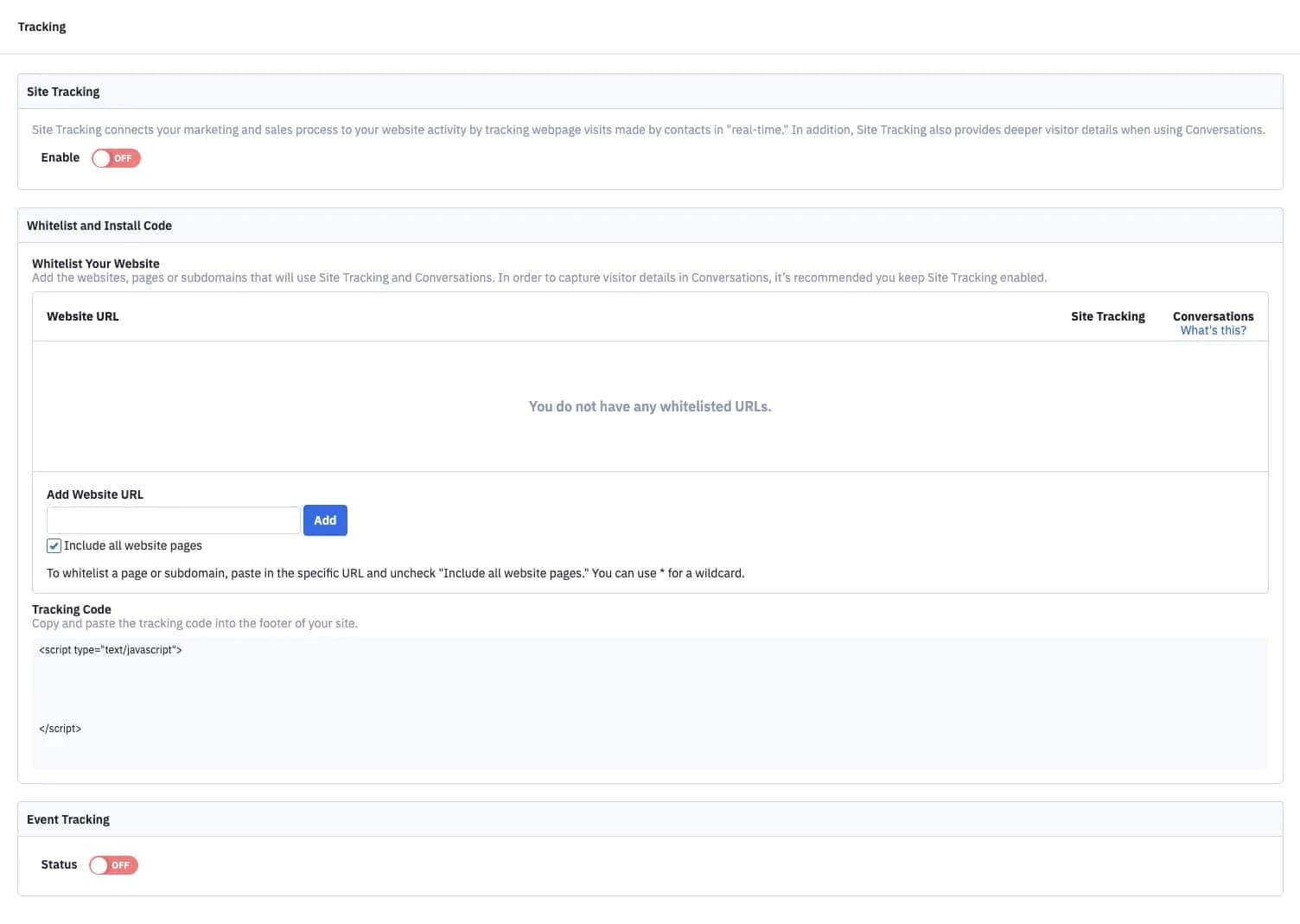Image resolution: width=1300 pixels, height=924 pixels.
Task: Click the Site Tracking column header
Action: [1107, 315]
